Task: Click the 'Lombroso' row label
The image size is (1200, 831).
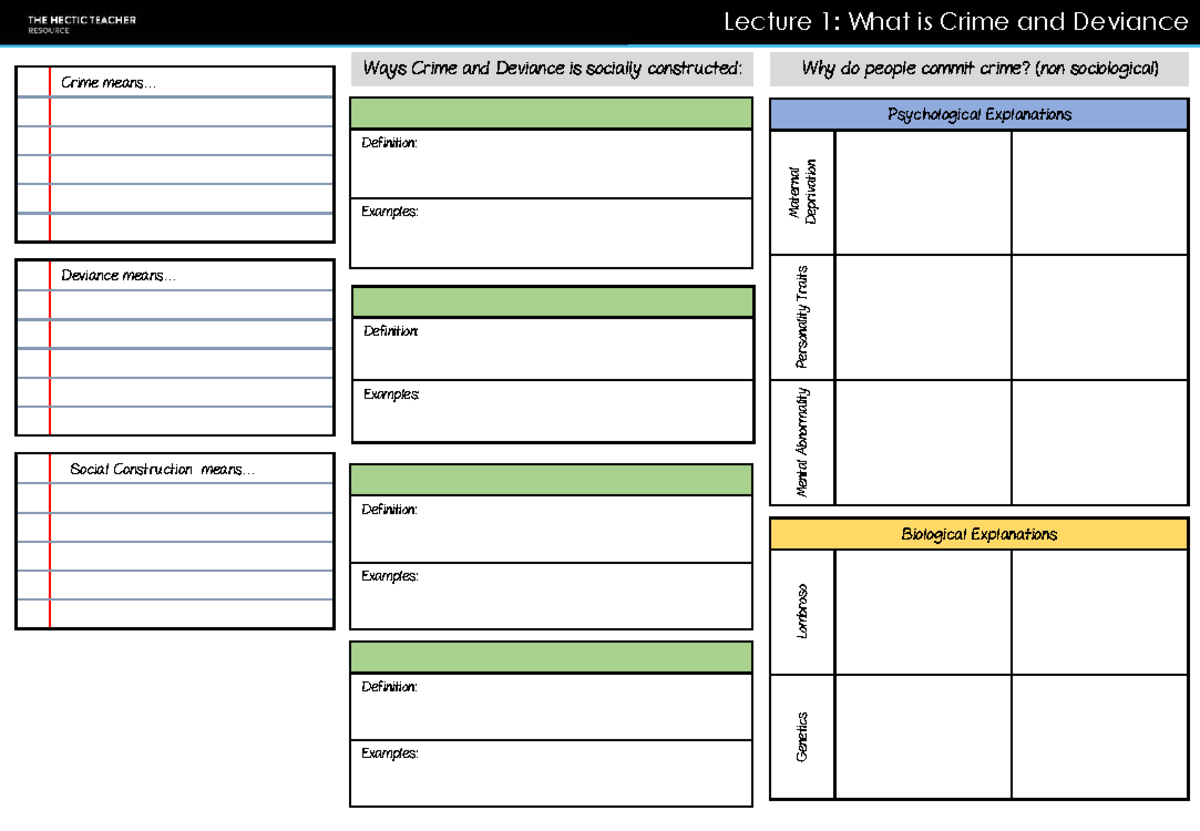Action: click(x=803, y=612)
